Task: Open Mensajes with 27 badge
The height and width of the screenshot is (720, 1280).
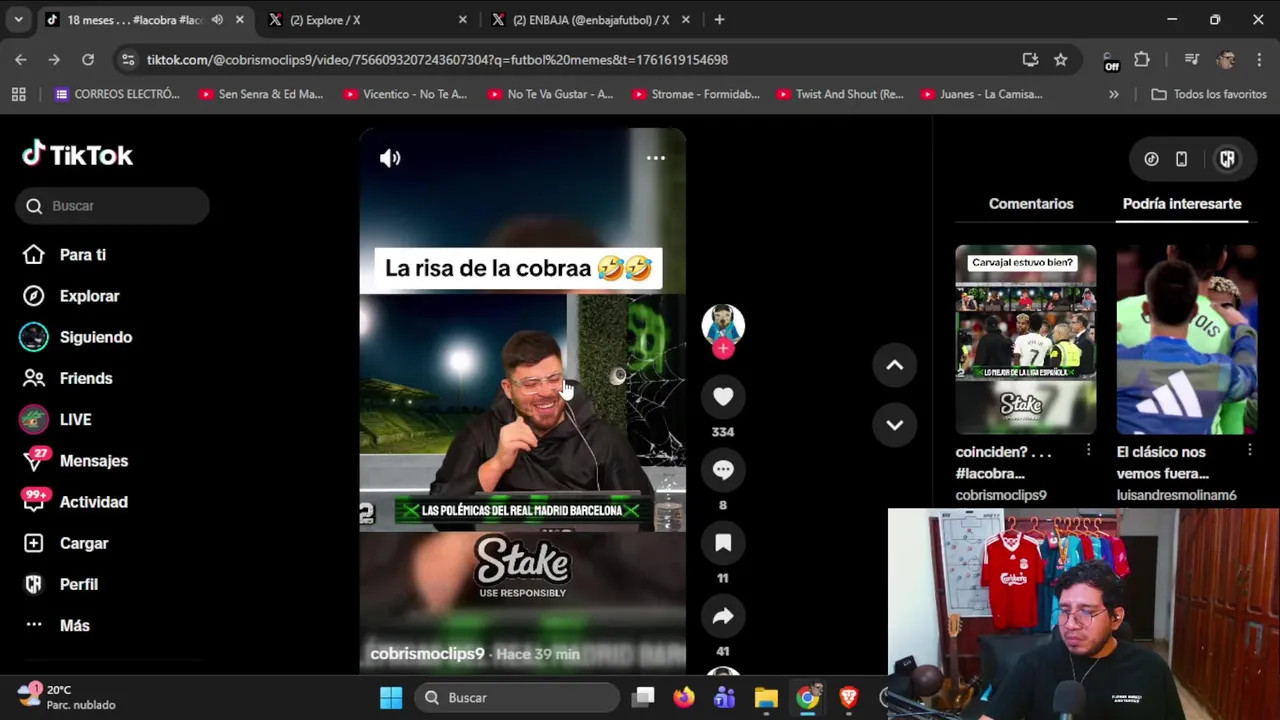Action: 94,461
